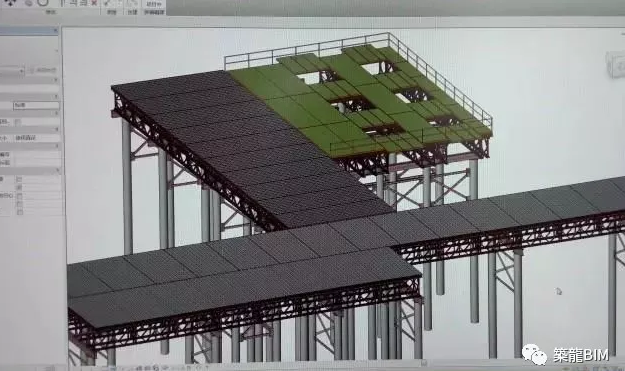The width and height of the screenshot is (625, 371).
Task: Toggle the second checkbox in the five-checkbox group
Action: tap(19, 187)
